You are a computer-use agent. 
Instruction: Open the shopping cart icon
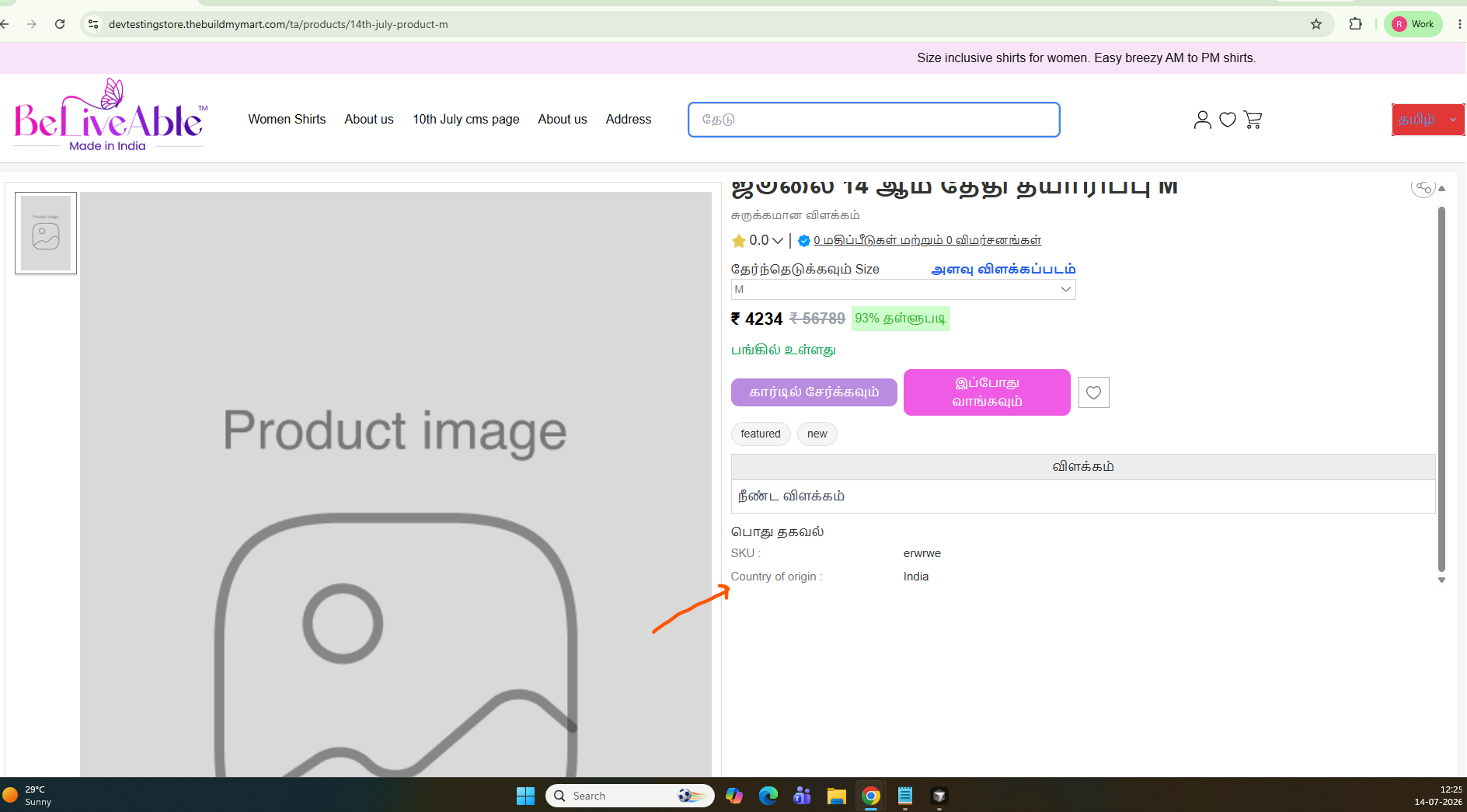pyautogui.click(x=1253, y=120)
